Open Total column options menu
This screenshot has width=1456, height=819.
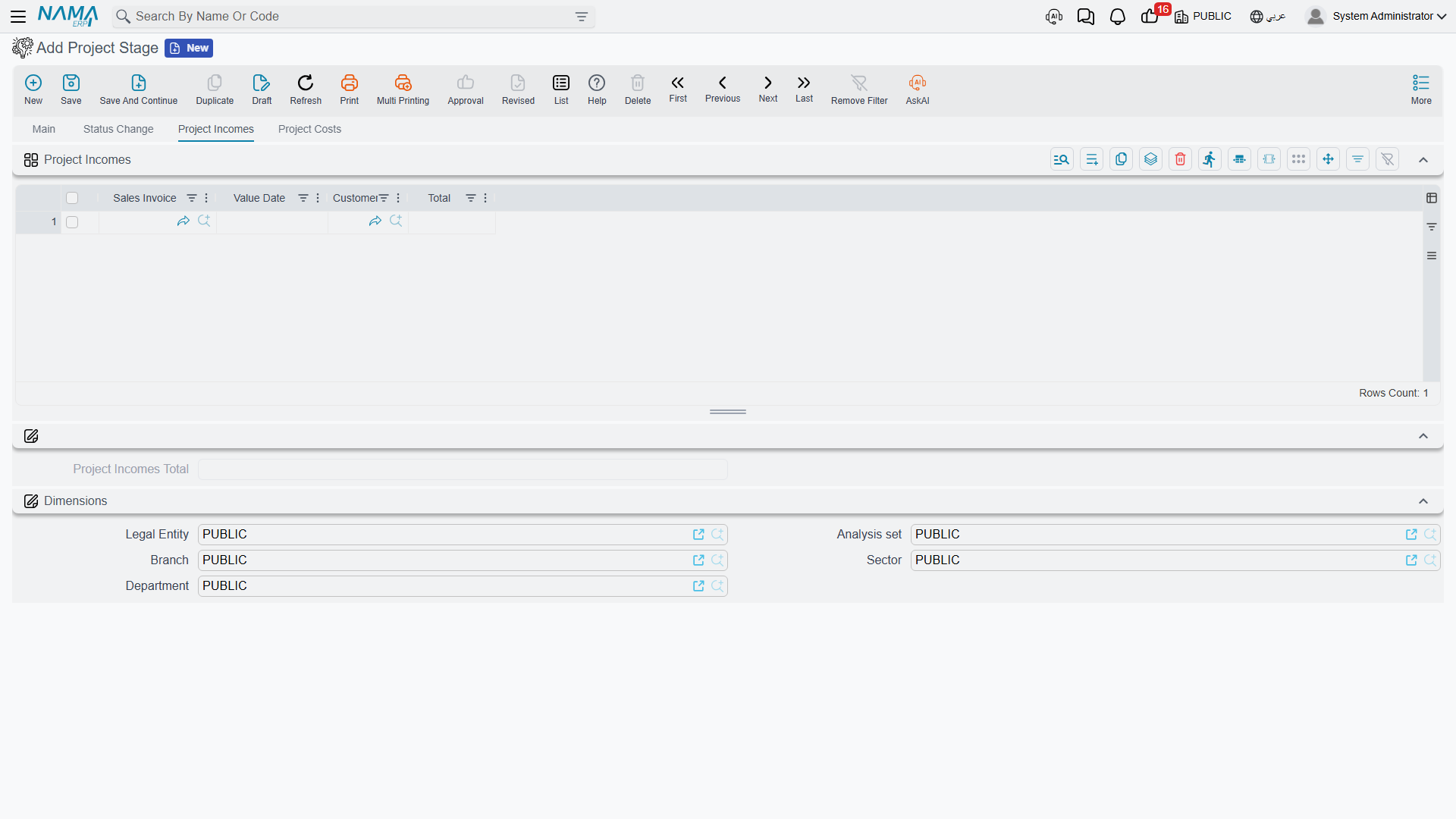[485, 198]
